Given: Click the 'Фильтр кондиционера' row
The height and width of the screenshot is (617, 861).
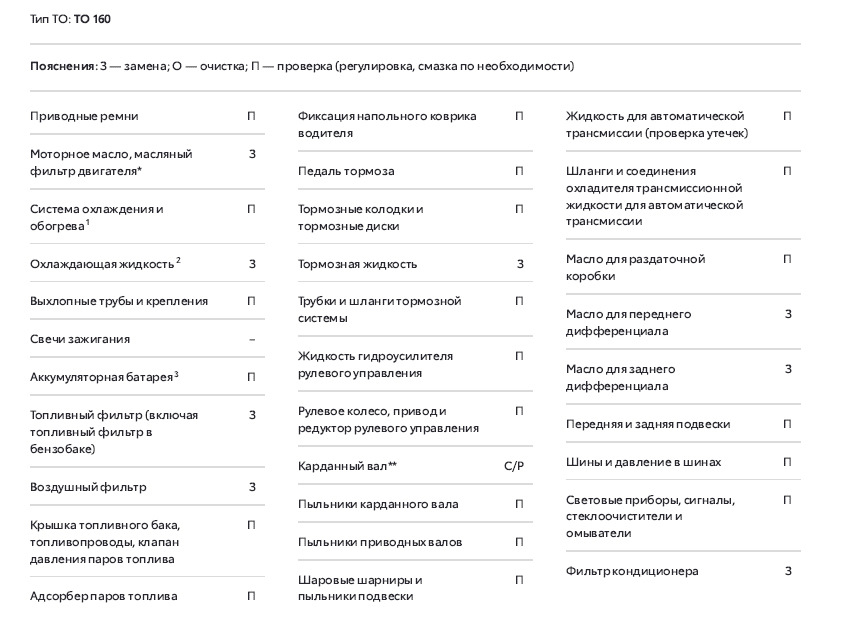Looking at the screenshot, I should [x=632, y=571].
